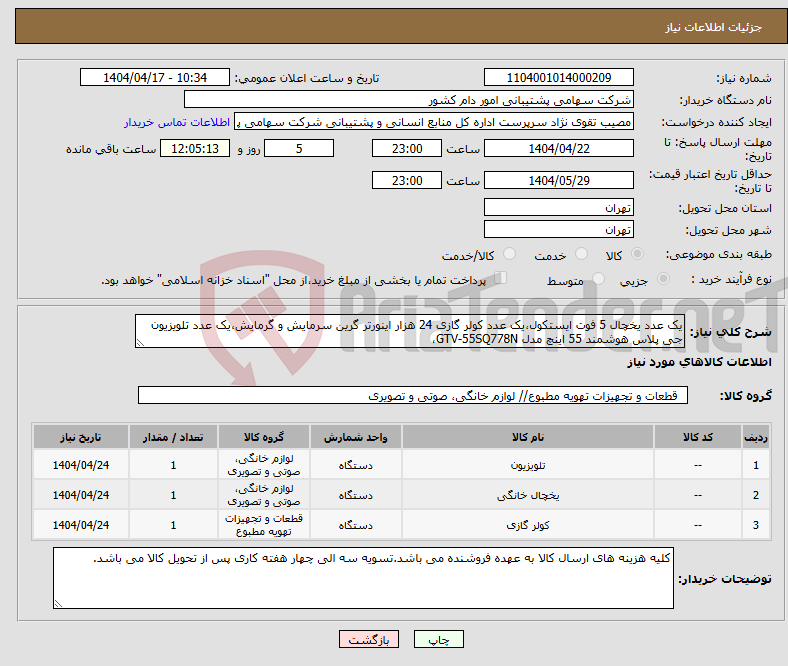
Task: Click the تلویزیون item name cell
Action: 528,465
